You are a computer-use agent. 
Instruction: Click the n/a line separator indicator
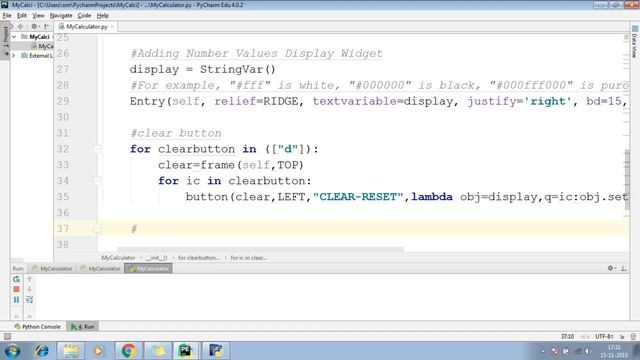(x=585, y=336)
